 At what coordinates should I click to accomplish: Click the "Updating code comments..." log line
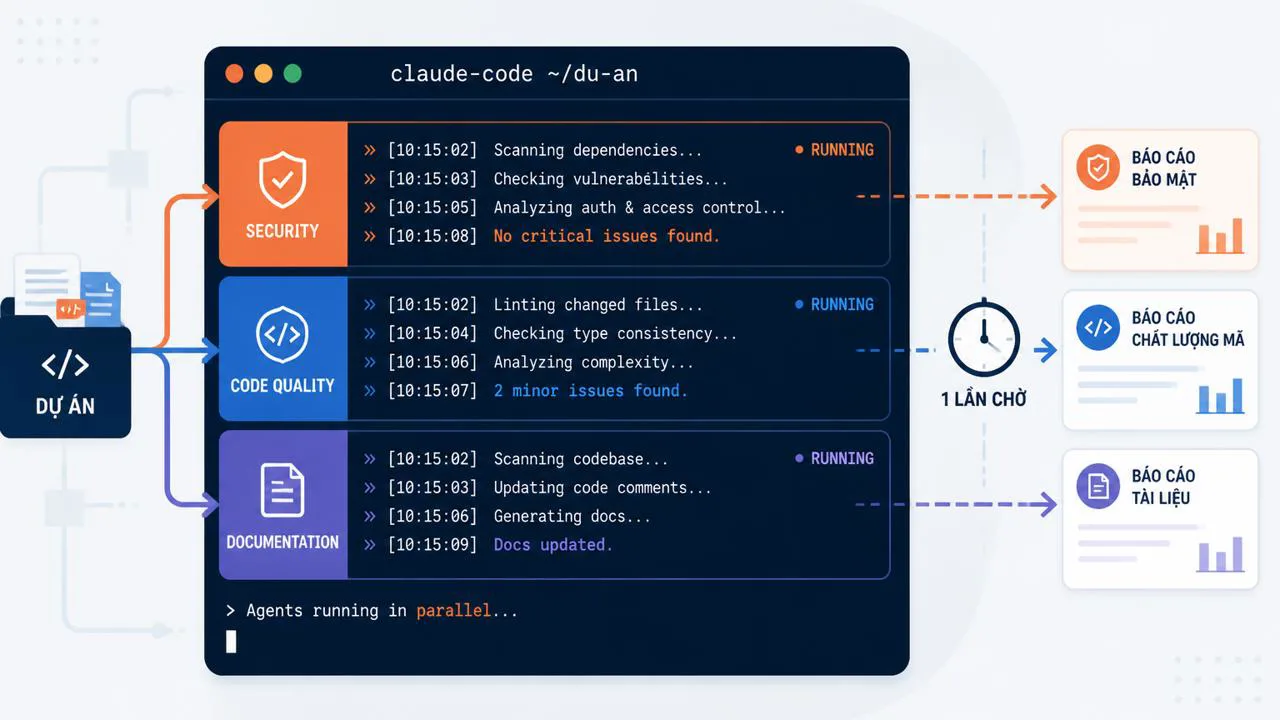tap(603, 488)
